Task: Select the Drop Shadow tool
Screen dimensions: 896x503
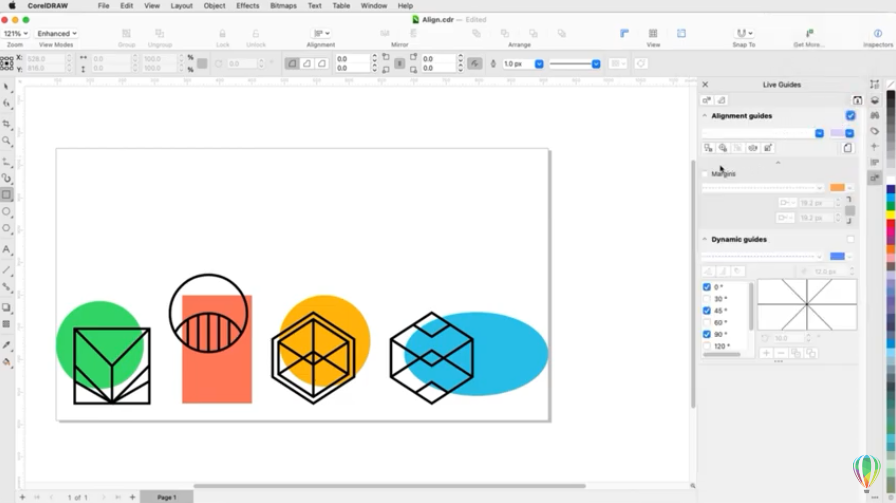Action: pyautogui.click(x=6, y=308)
